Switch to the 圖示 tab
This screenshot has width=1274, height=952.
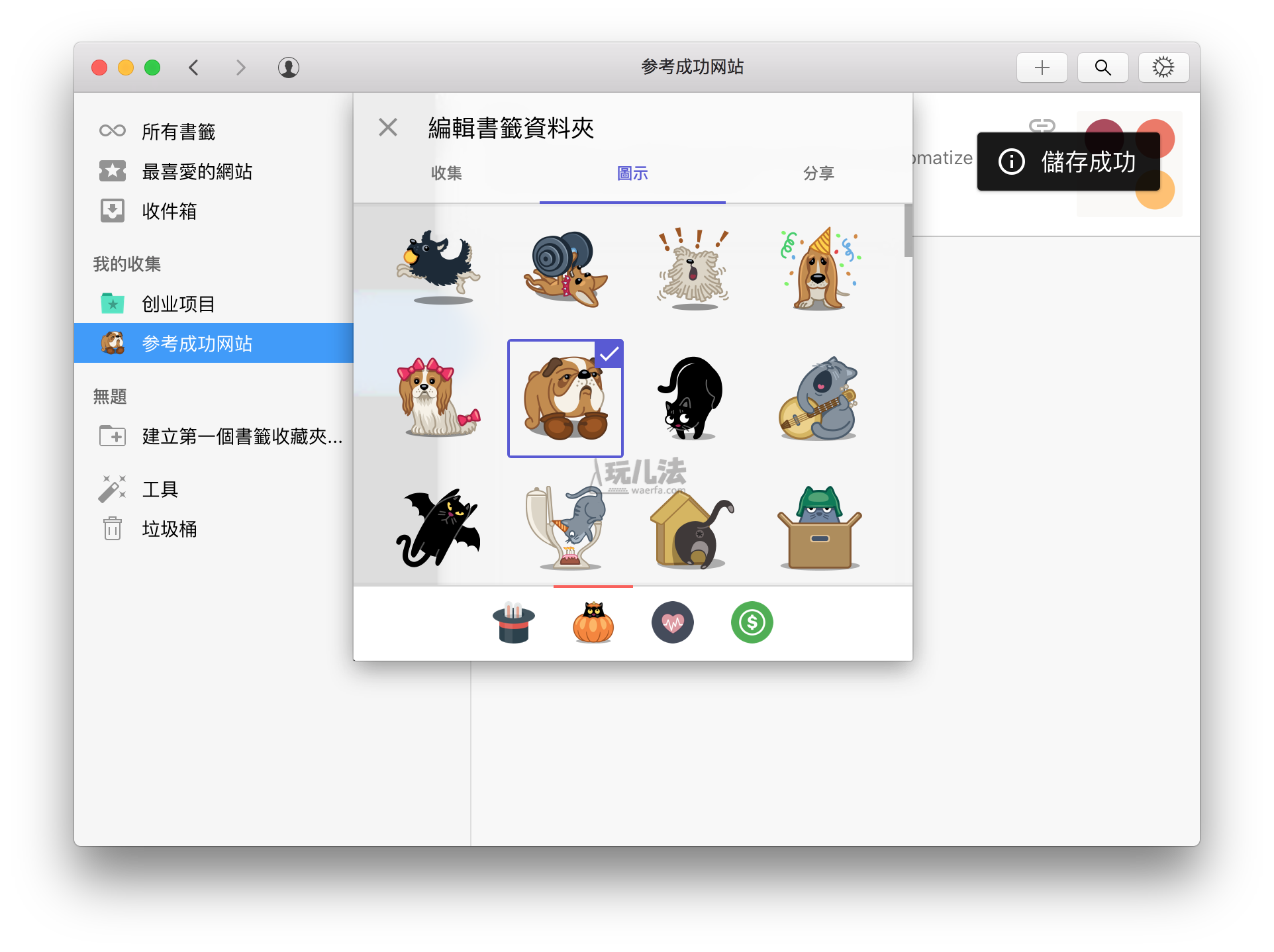coord(632,173)
